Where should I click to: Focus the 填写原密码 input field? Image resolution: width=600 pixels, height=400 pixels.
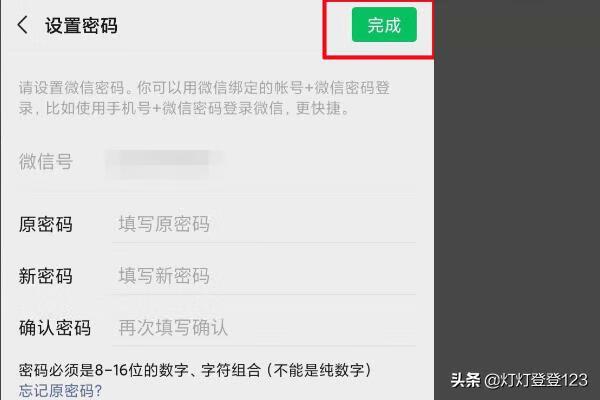[x=264, y=224]
